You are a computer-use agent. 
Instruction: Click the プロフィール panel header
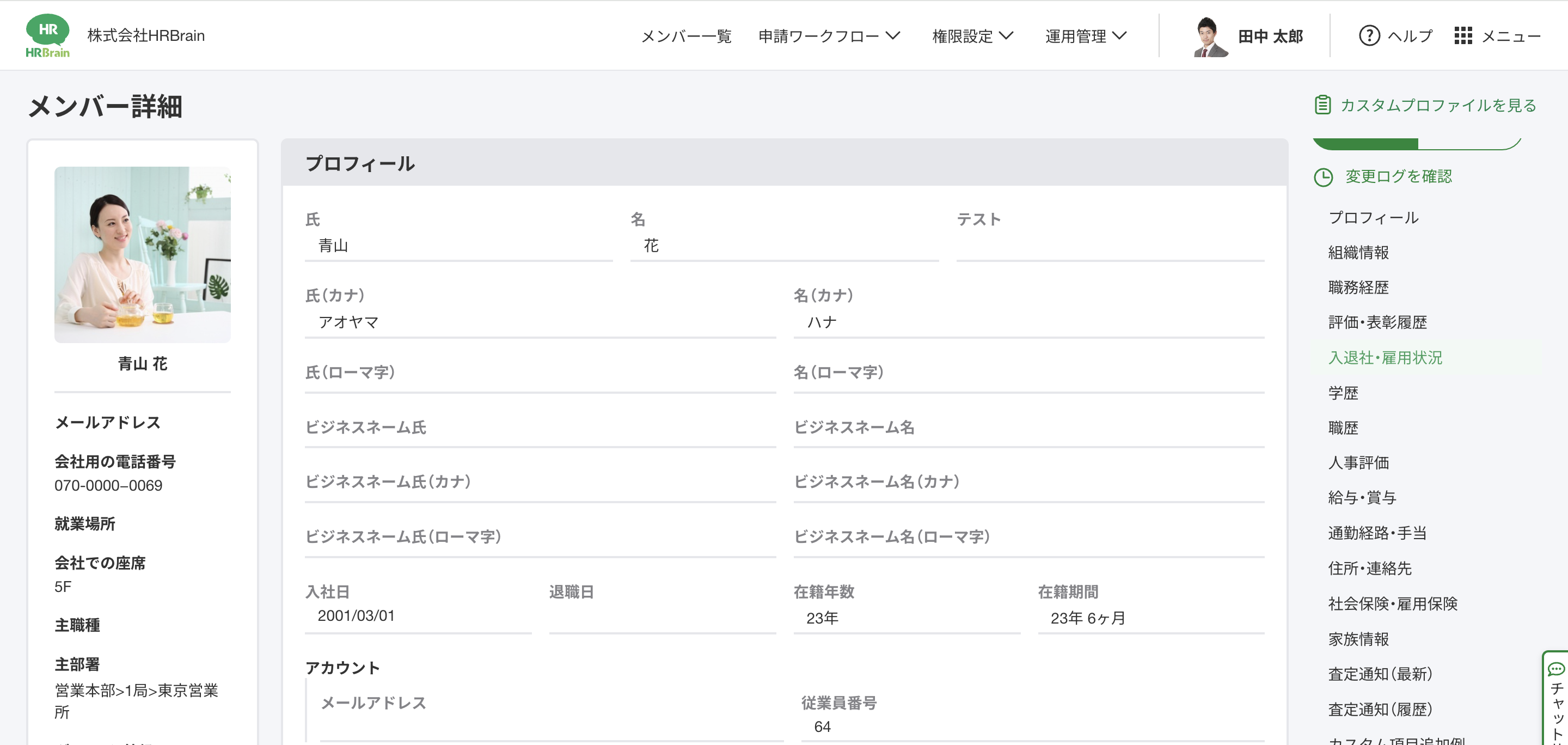click(784, 162)
